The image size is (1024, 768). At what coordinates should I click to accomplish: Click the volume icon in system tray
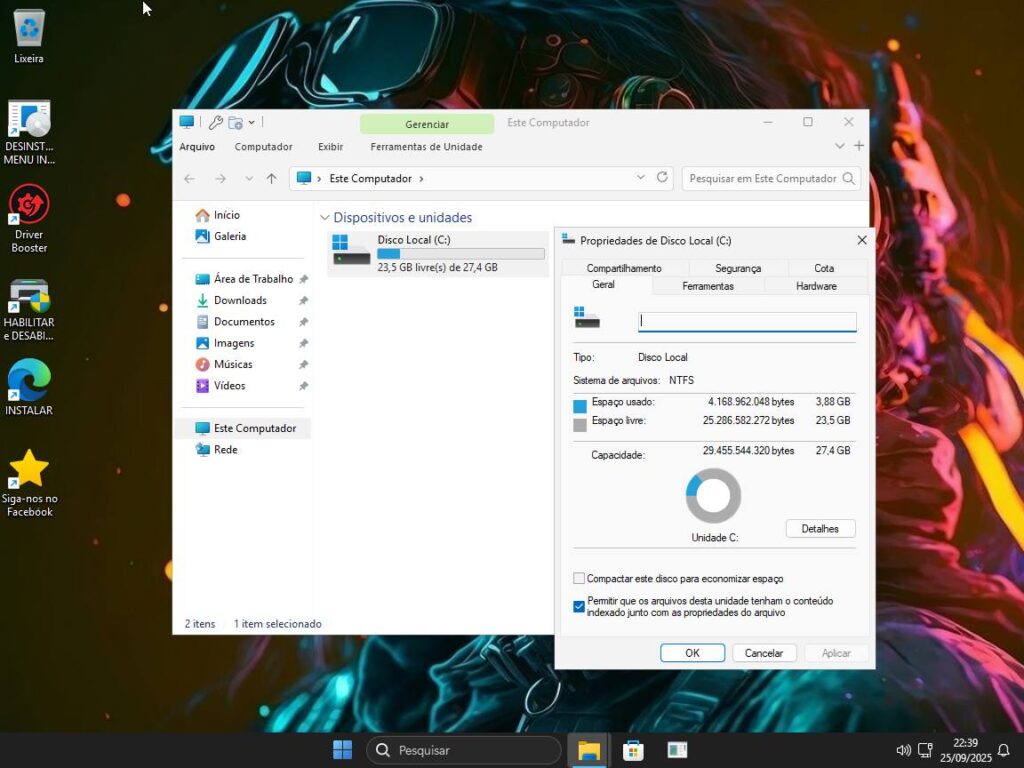[903, 750]
